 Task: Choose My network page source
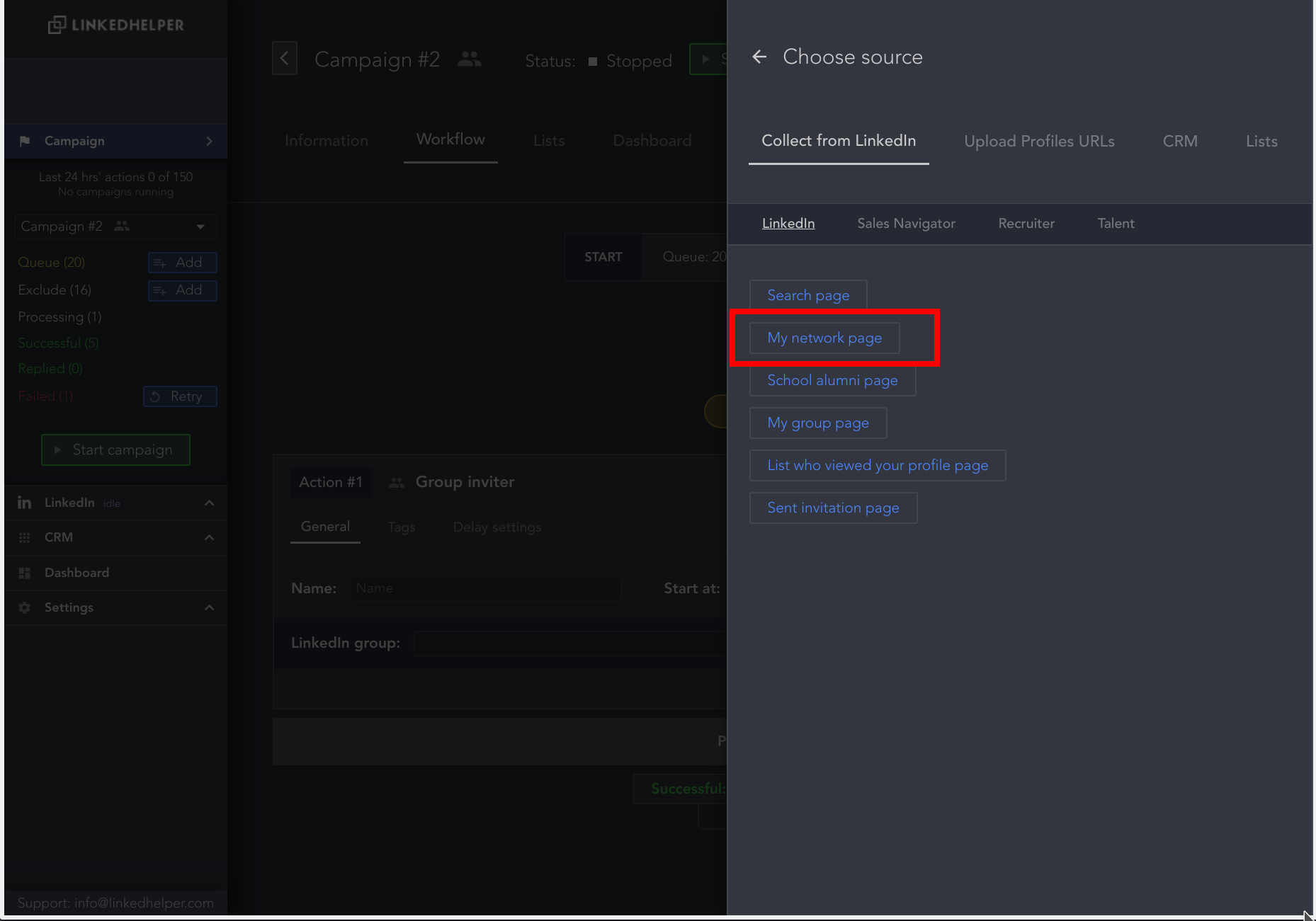click(x=824, y=338)
